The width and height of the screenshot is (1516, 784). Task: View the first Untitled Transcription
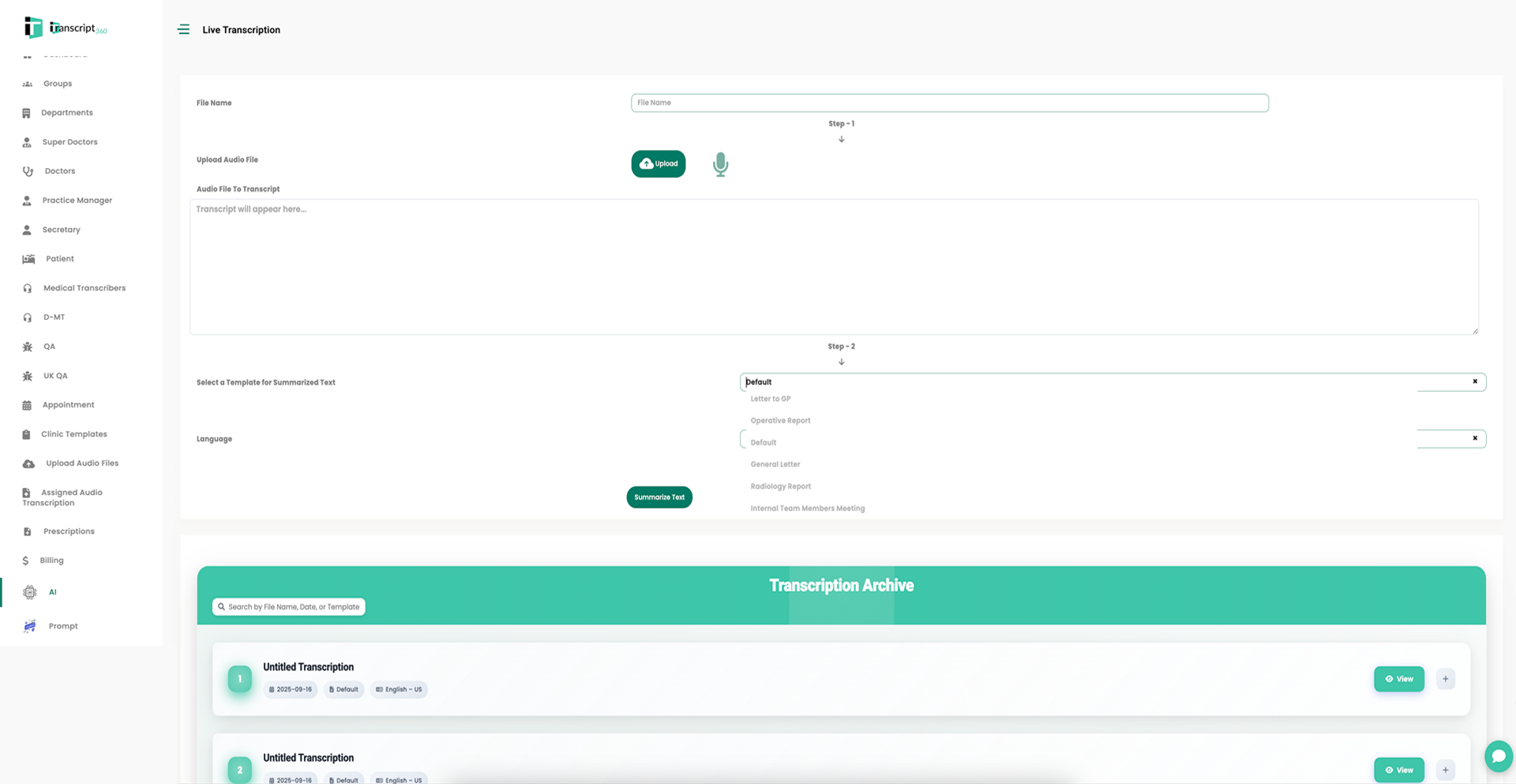pos(1398,679)
